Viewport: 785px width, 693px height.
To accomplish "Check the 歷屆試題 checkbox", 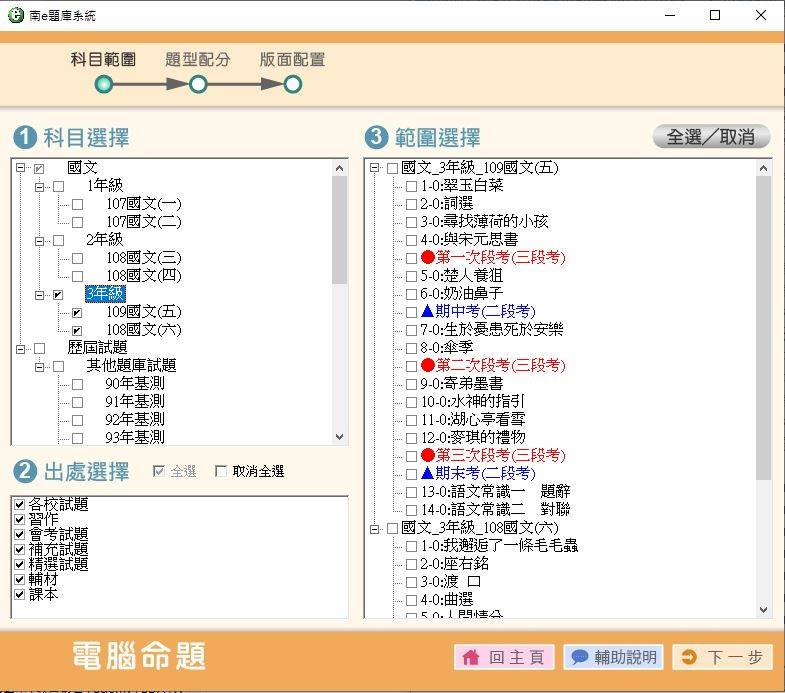I will 39,349.
